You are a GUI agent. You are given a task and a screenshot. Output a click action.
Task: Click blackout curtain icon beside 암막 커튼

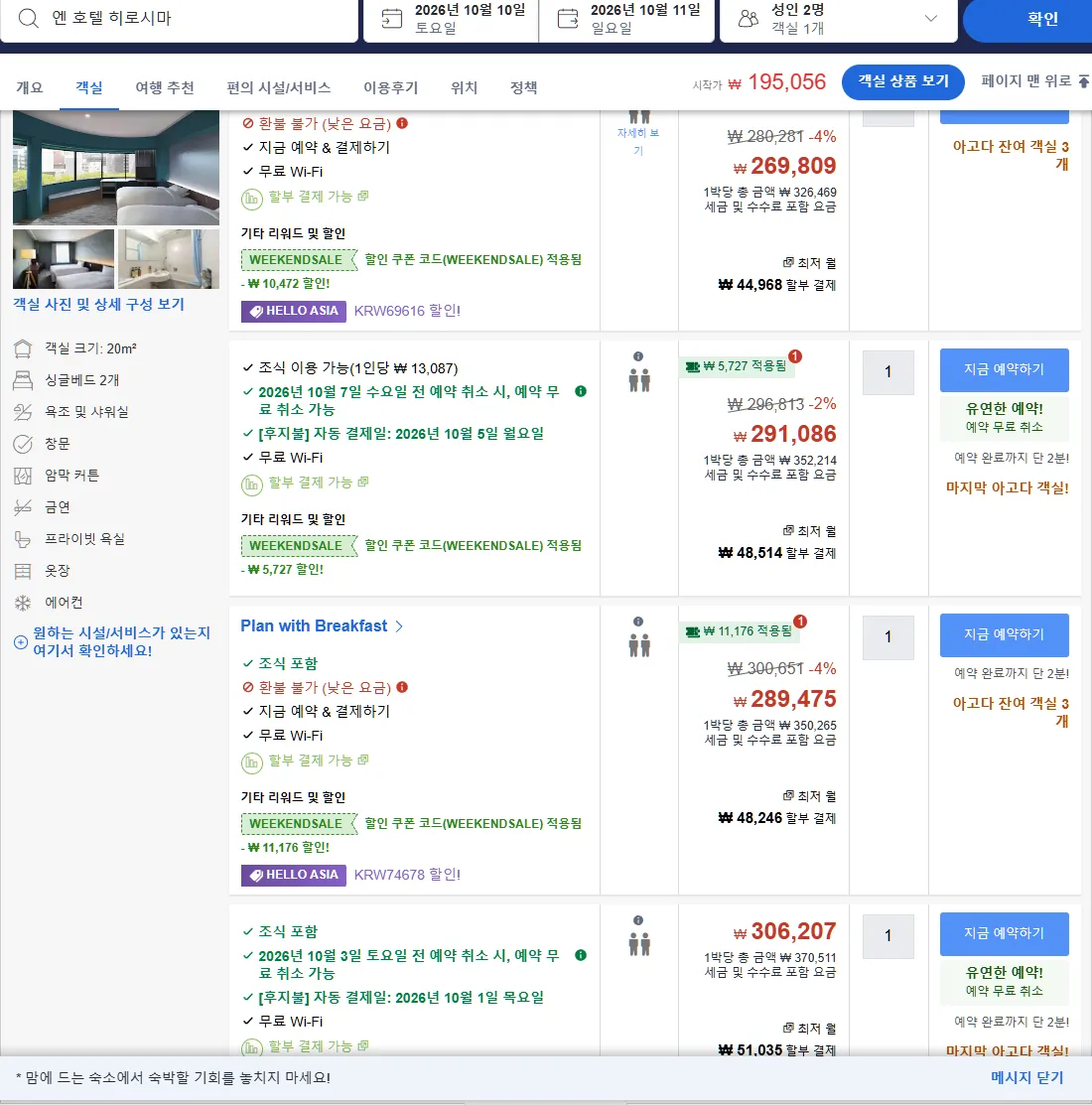click(23, 476)
